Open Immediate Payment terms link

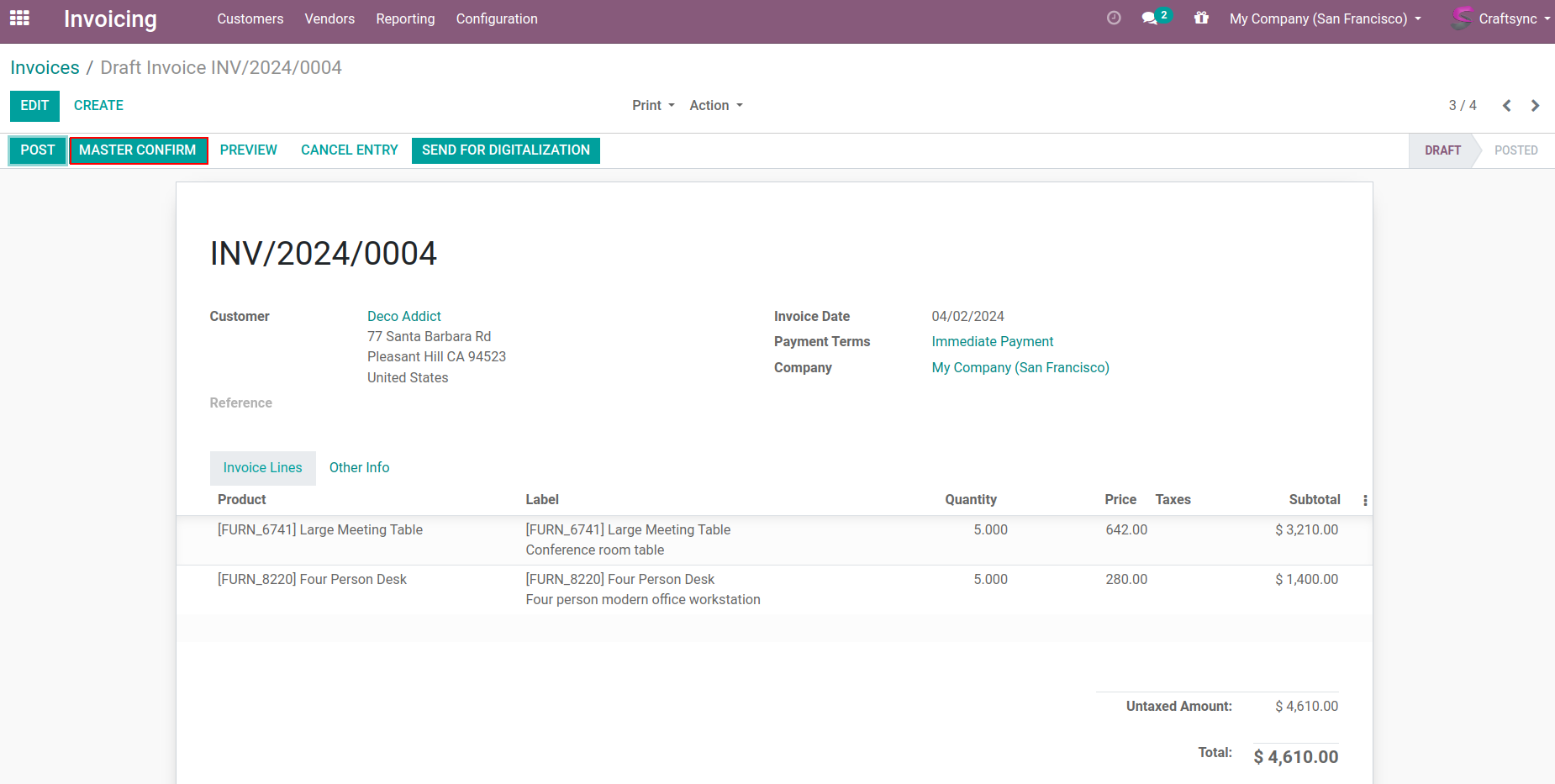click(x=992, y=342)
